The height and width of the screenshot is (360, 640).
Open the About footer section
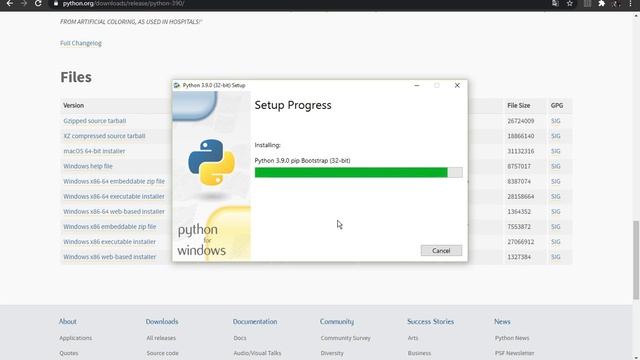[x=68, y=322]
